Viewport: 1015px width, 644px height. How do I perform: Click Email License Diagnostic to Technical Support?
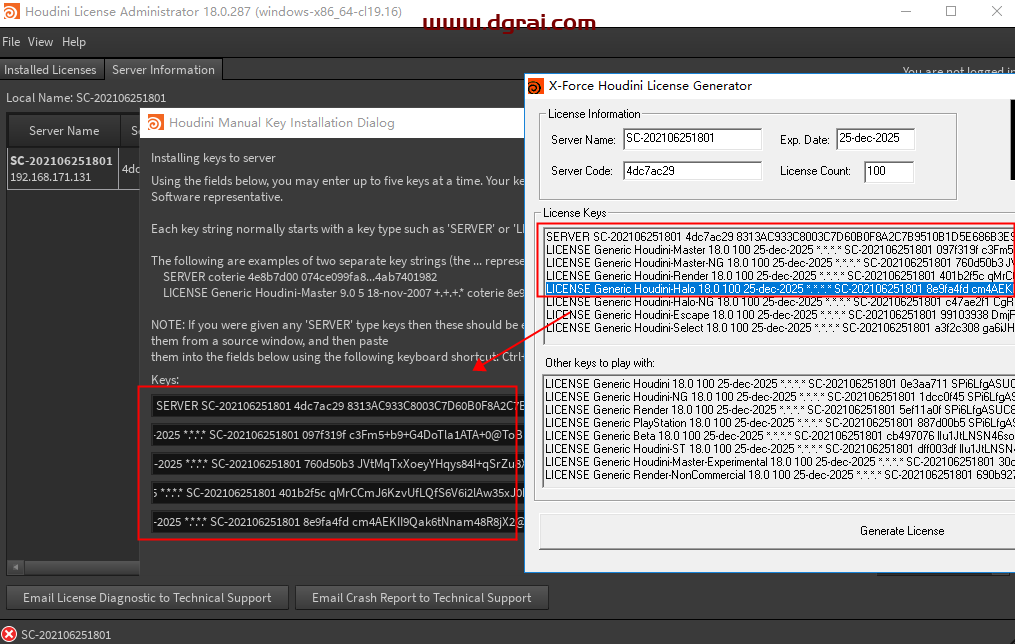[x=147, y=598]
